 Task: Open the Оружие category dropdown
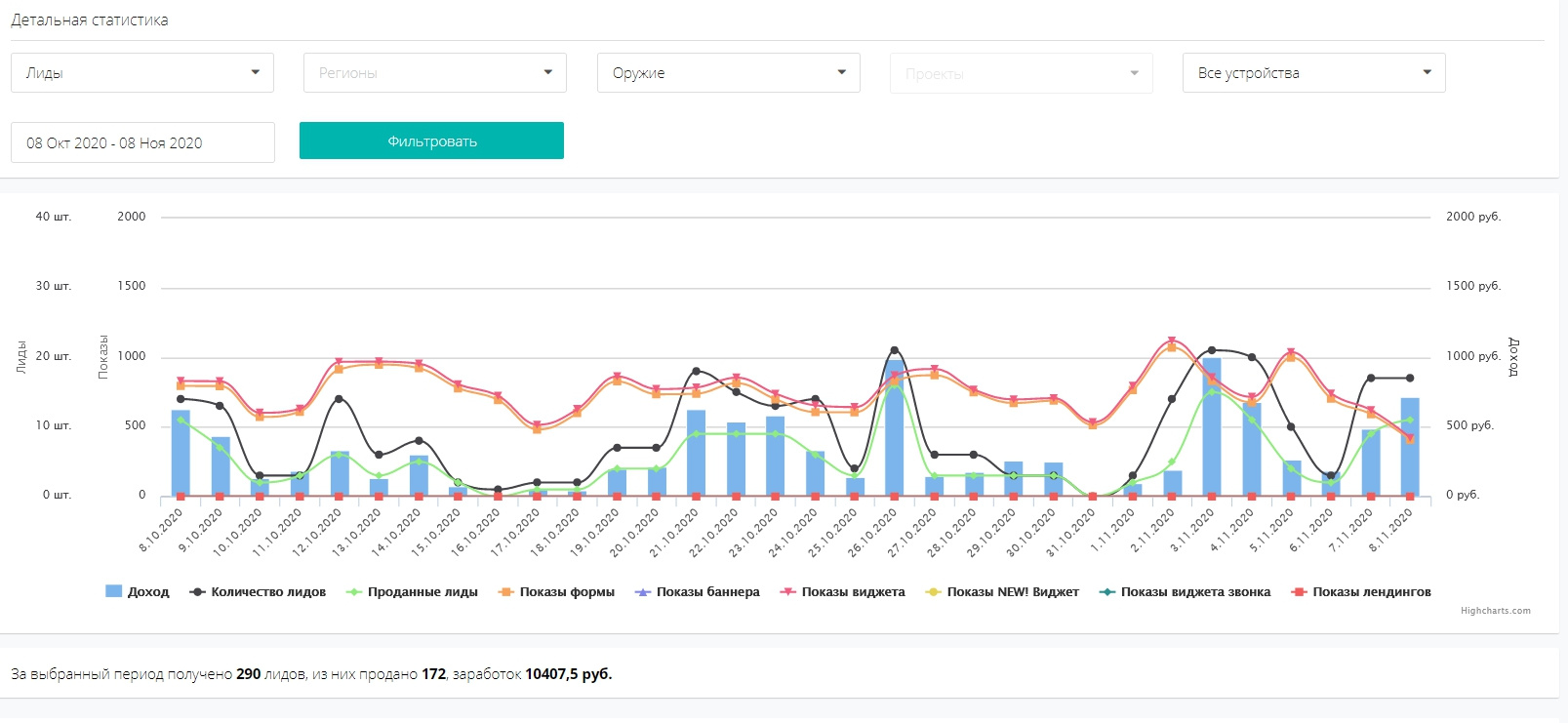pyautogui.click(x=728, y=73)
